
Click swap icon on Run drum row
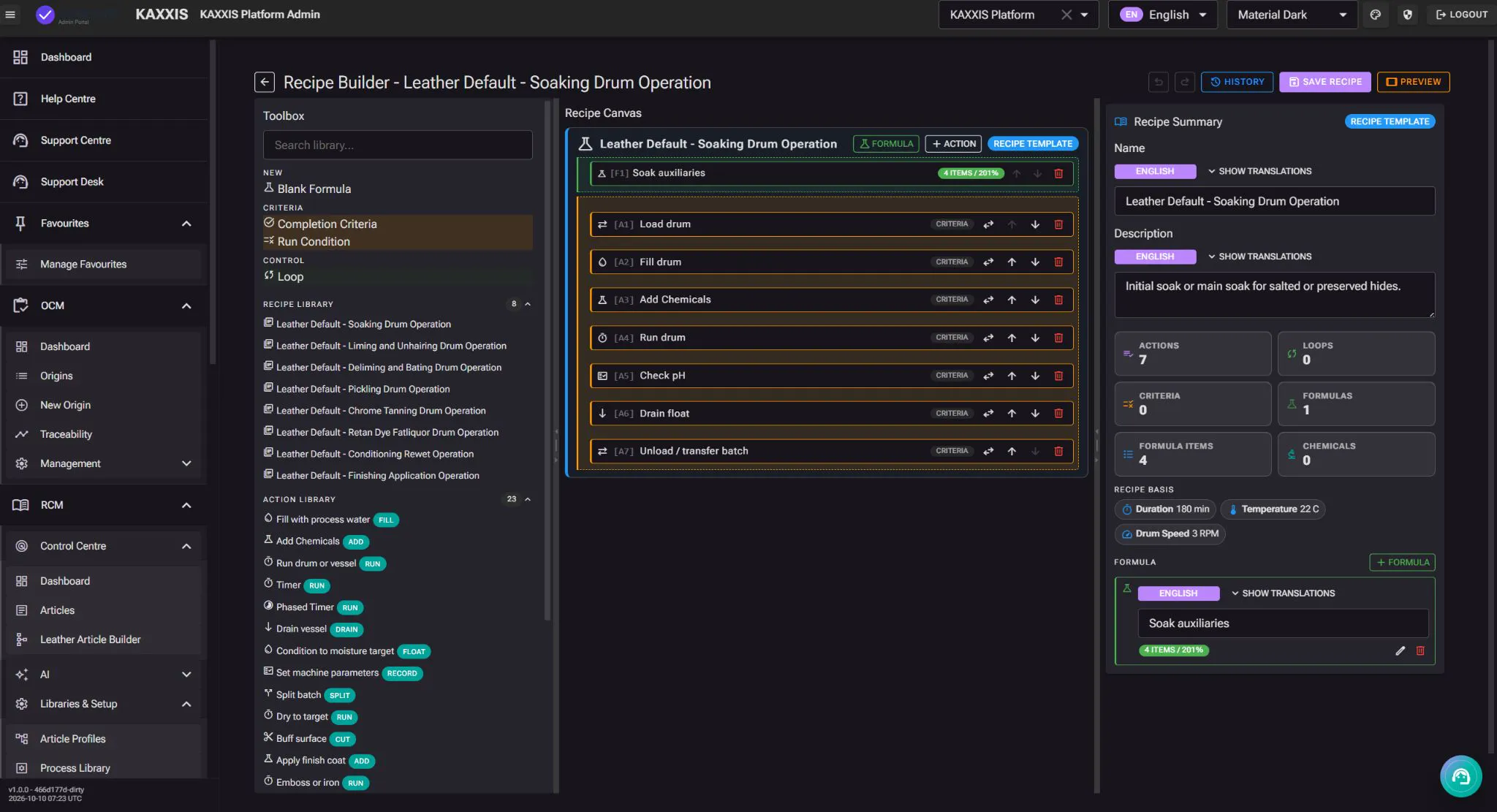point(988,338)
